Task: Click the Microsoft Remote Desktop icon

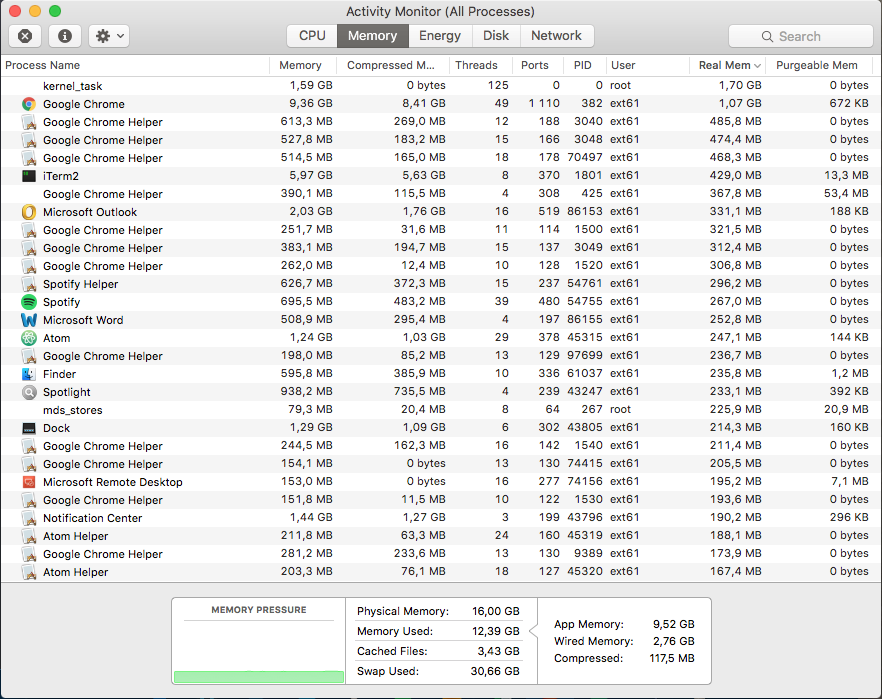Action: coord(29,482)
